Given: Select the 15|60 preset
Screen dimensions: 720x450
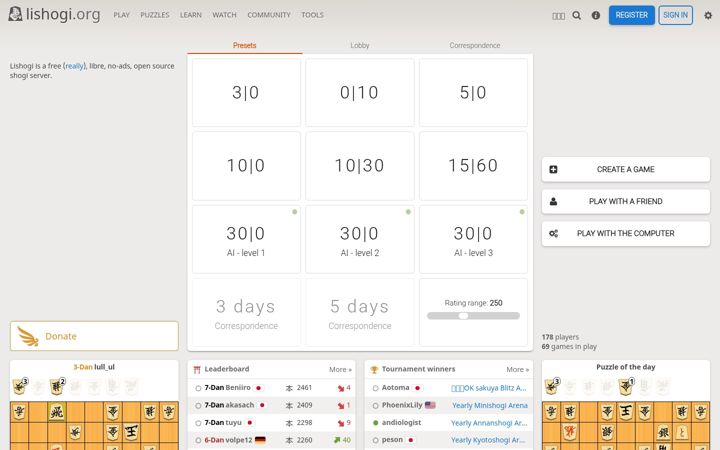Looking at the screenshot, I should pyautogui.click(x=473, y=166).
